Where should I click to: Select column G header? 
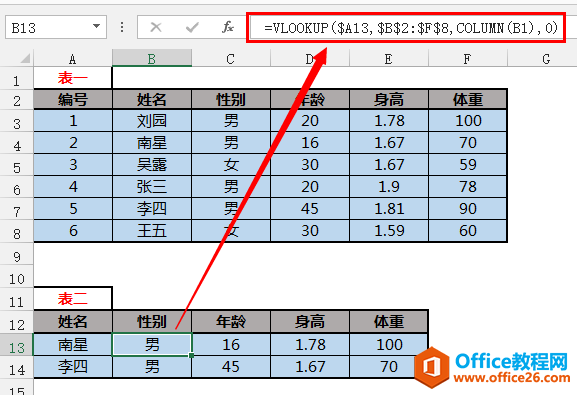542,59
